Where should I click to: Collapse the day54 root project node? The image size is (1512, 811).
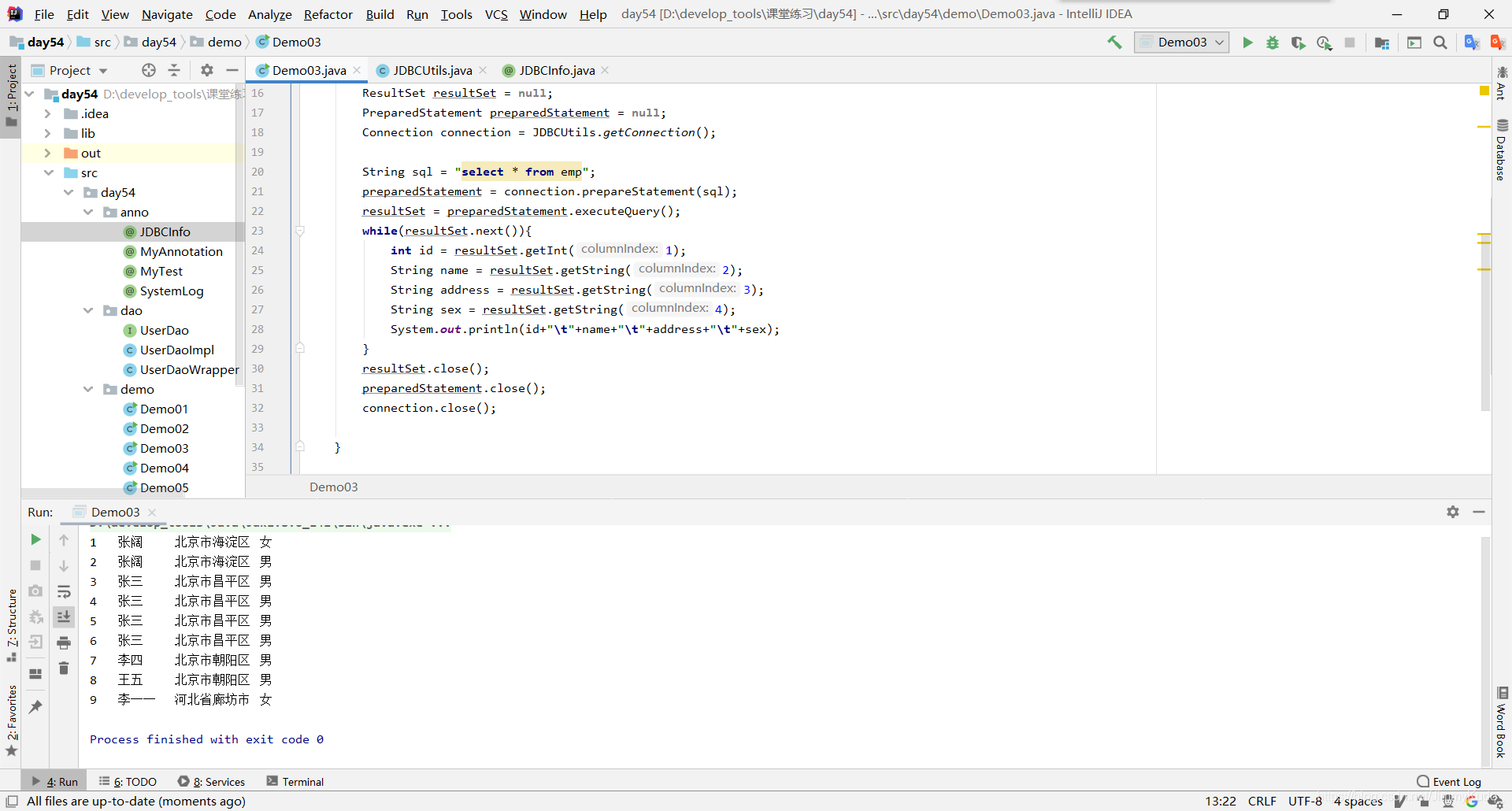coord(30,94)
